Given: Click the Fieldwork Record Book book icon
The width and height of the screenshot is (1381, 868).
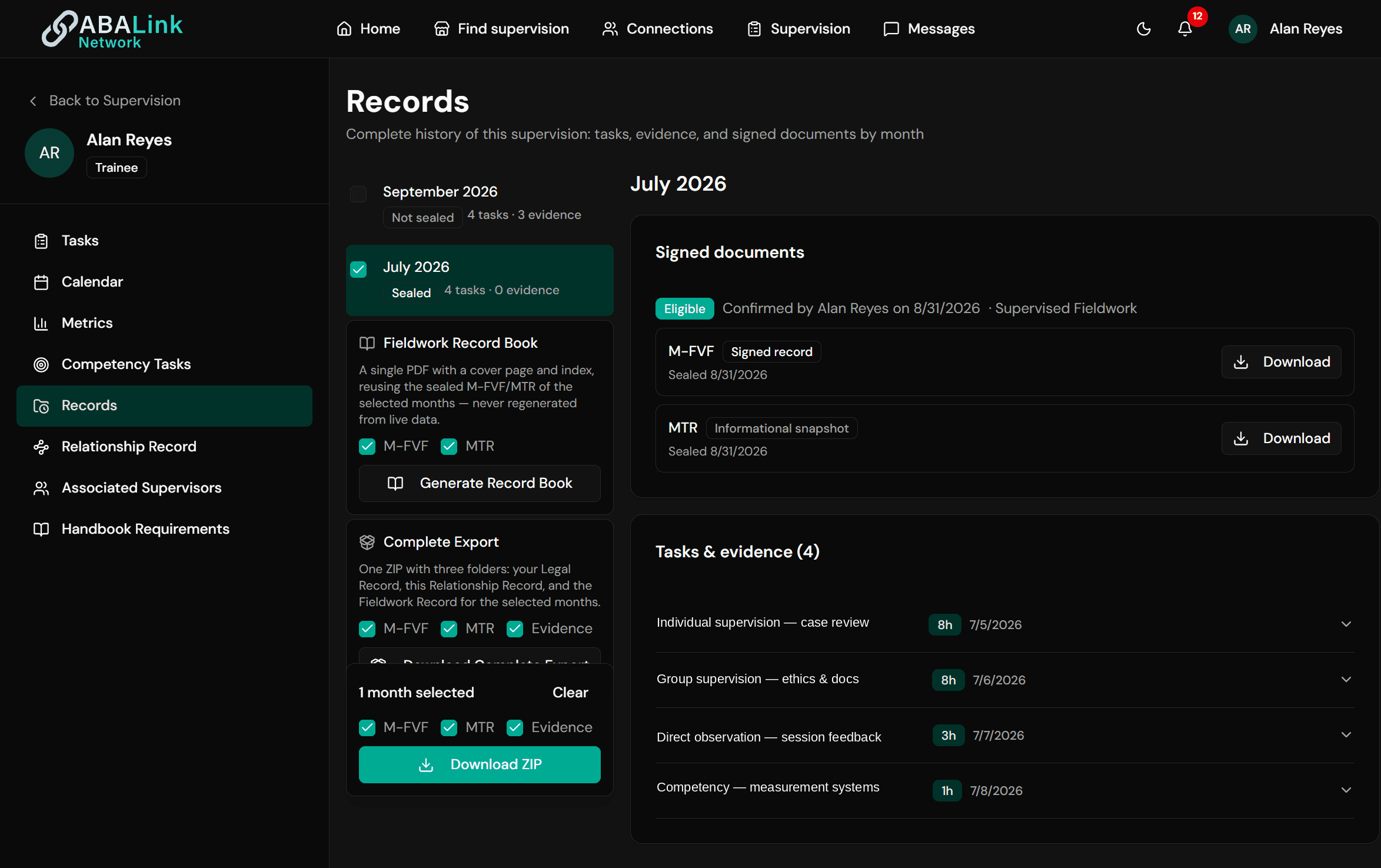Looking at the screenshot, I should point(367,344).
